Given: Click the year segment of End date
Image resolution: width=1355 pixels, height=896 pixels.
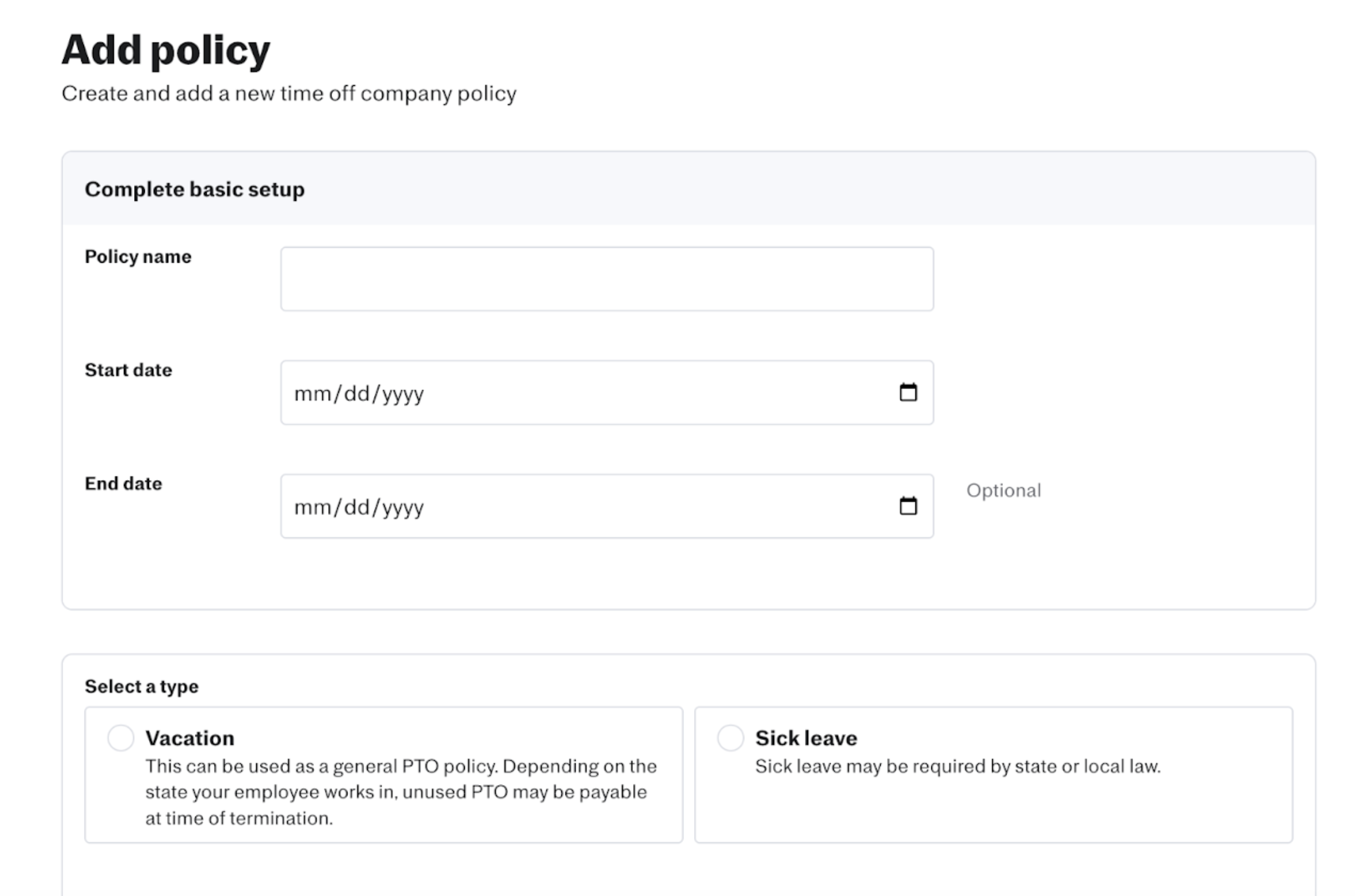Looking at the screenshot, I should click(x=402, y=508).
